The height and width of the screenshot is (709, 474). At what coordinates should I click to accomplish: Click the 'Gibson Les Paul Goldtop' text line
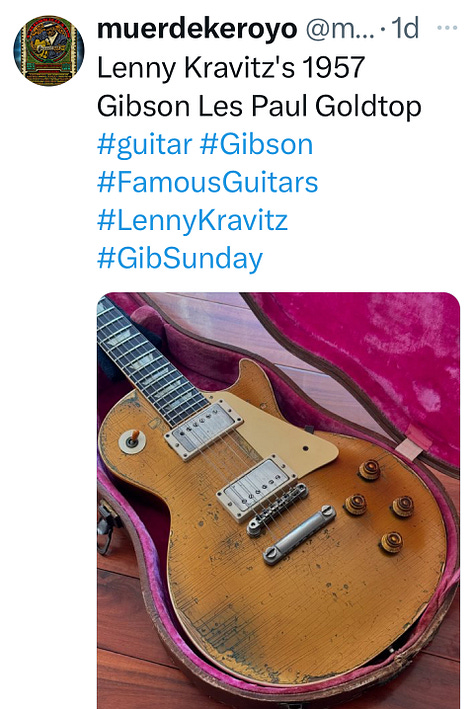click(259, 107)
